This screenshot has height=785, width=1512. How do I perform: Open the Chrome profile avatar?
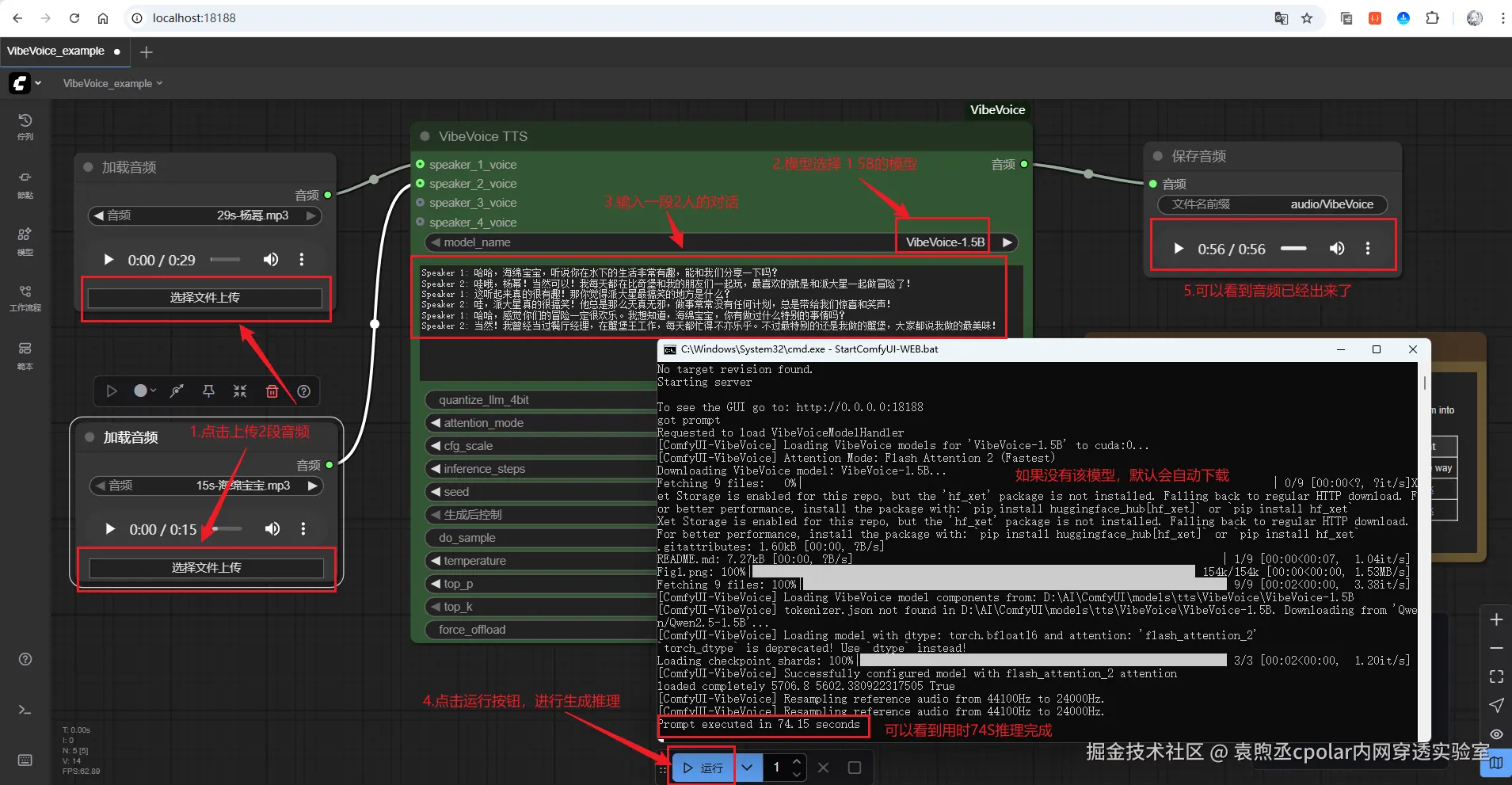(x=1474, y=18)
